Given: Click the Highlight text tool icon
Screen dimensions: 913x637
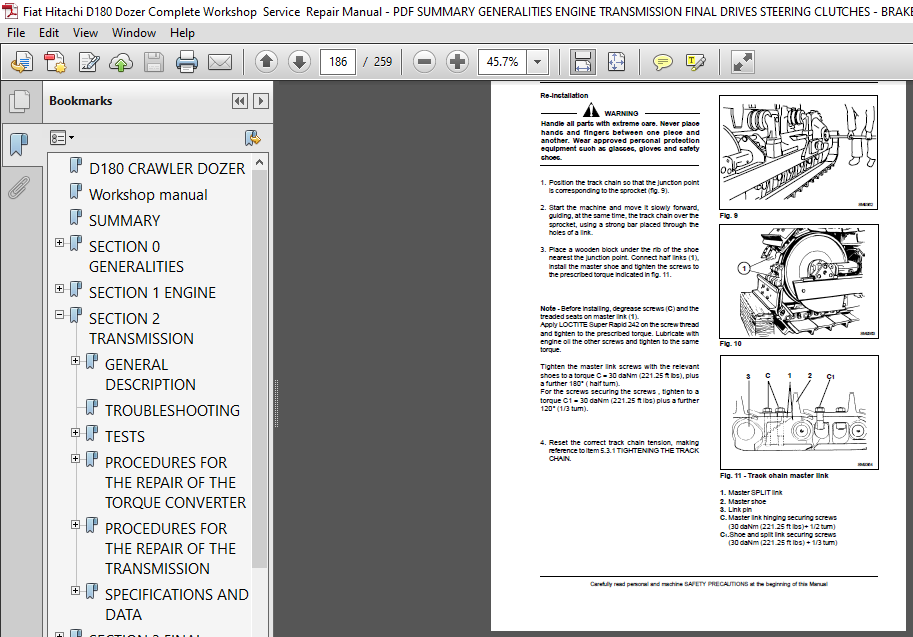Looking at the screenshot, I should (696, 62).
